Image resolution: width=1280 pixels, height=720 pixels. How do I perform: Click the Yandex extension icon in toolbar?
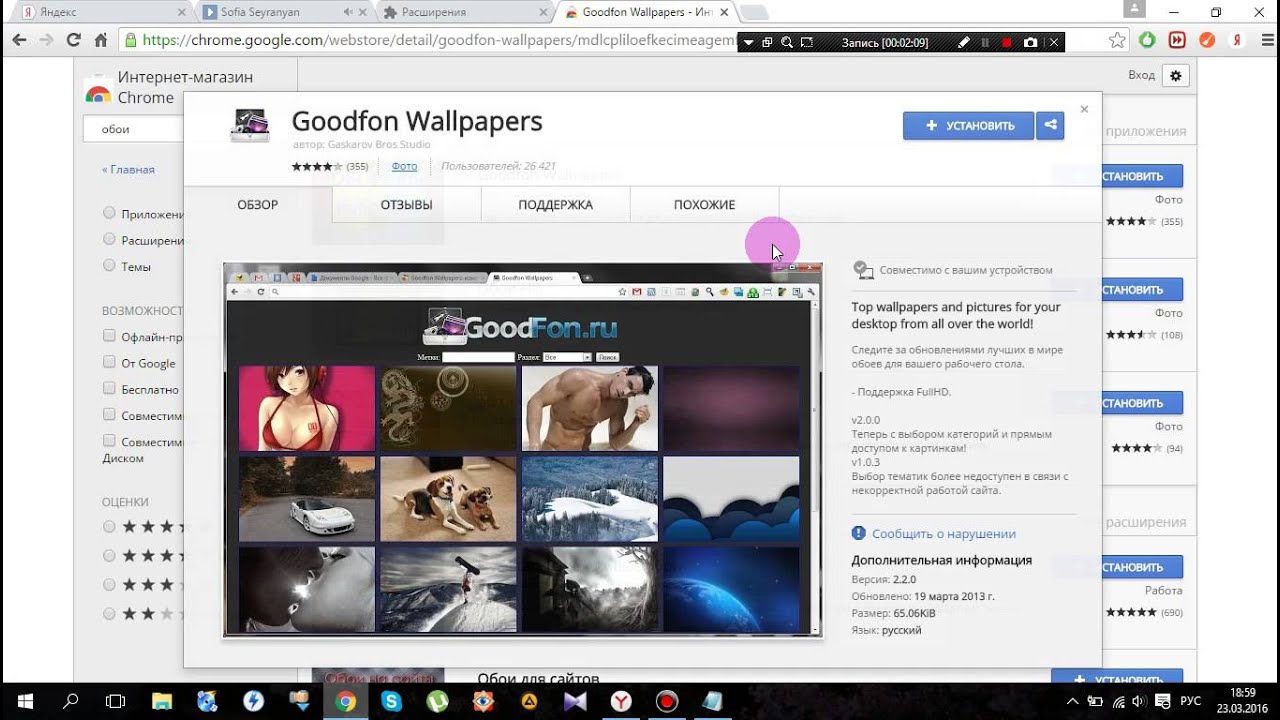[x=1237, y=41]
